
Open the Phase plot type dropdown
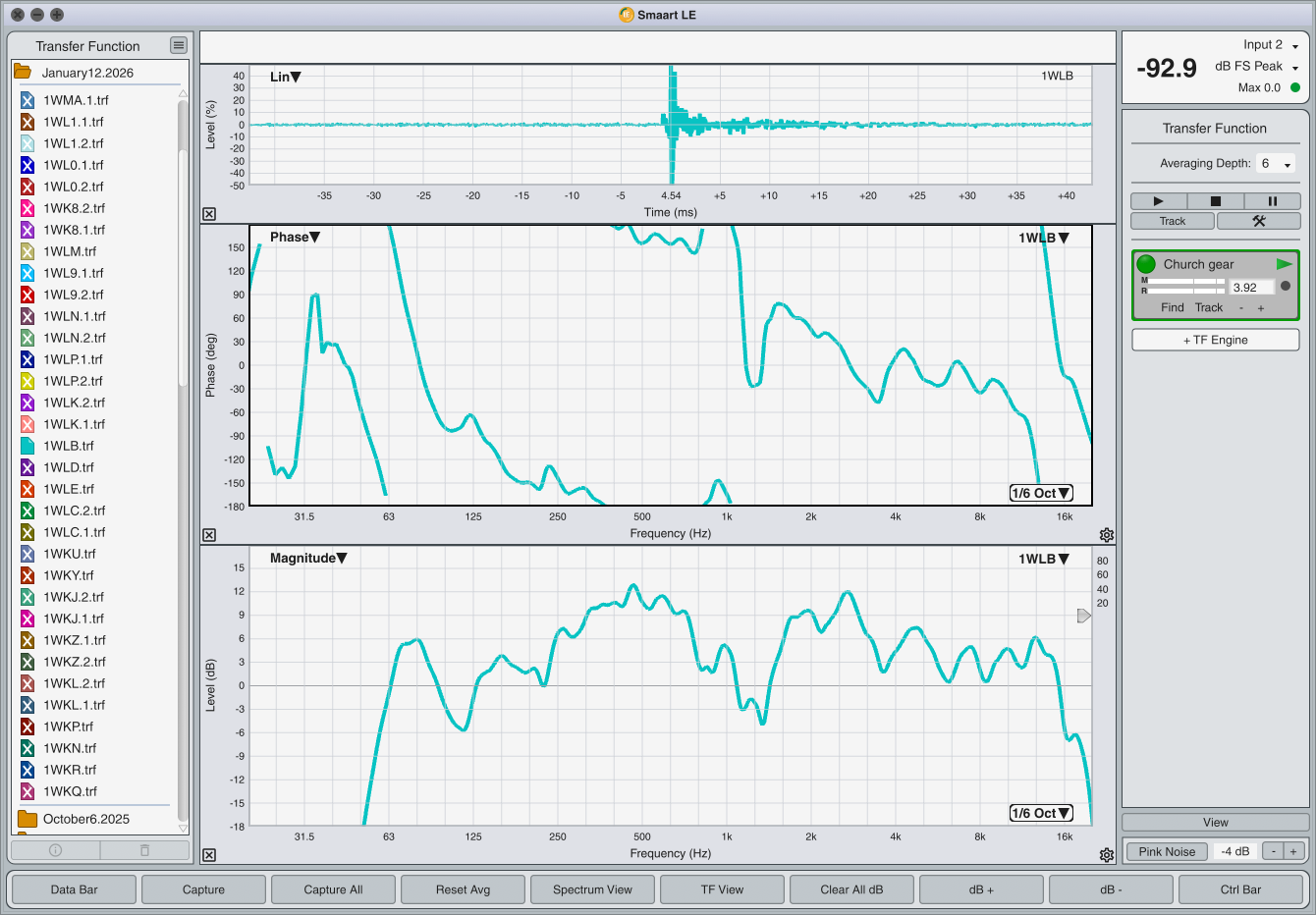point(295,237)
